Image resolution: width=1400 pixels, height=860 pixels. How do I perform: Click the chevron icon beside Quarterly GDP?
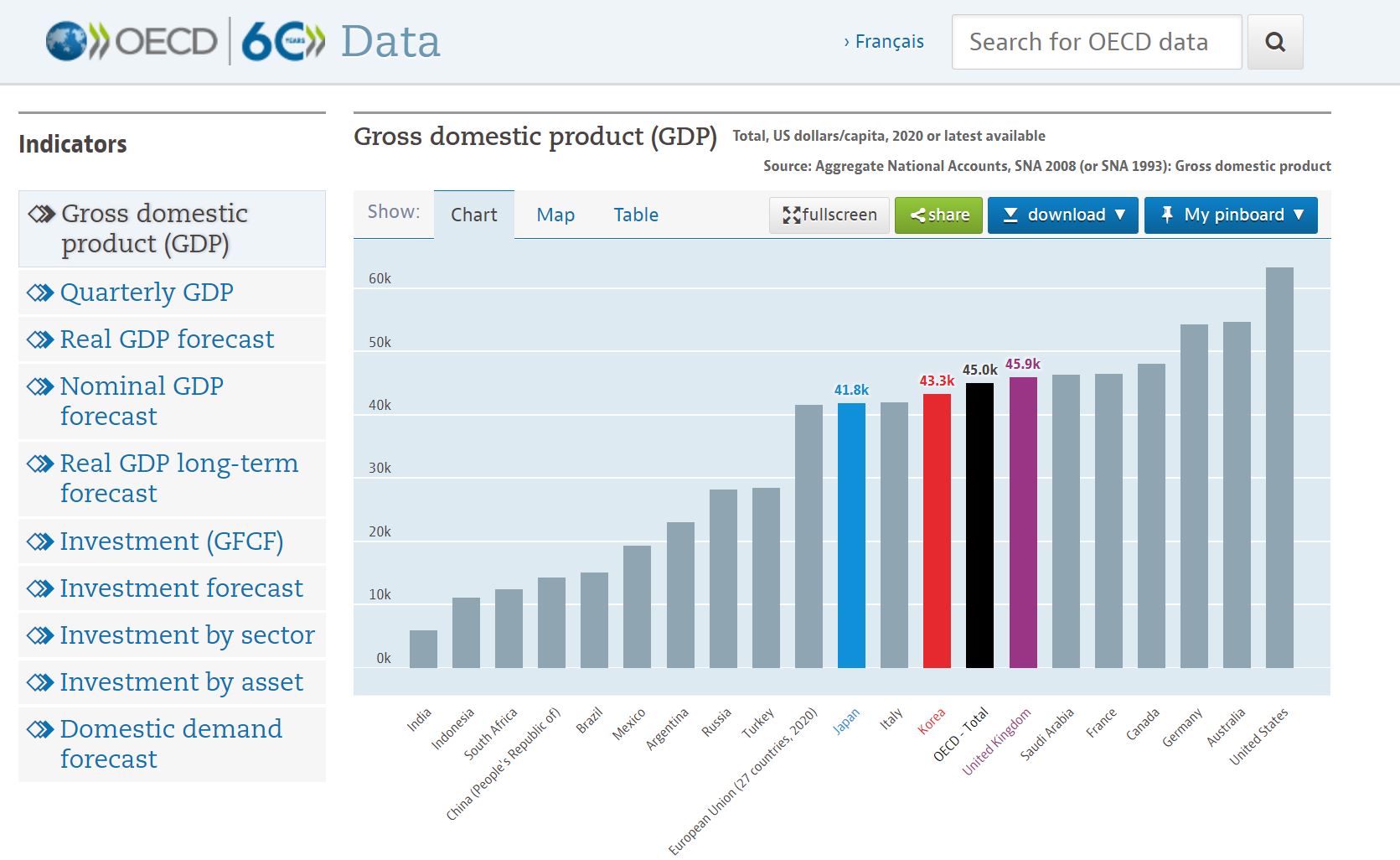[39, 293]
